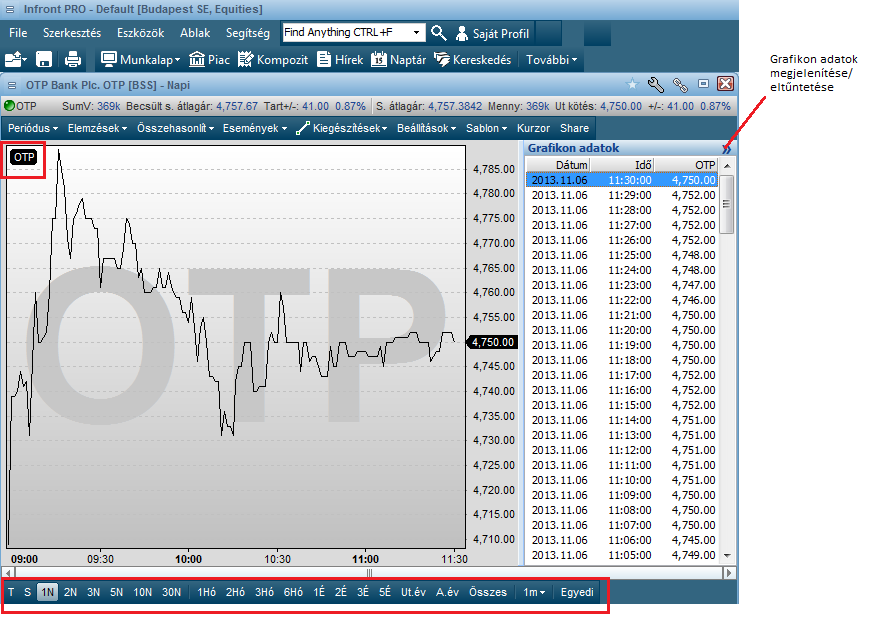This screenshot has width=870, height=631.
Task: Select the 5N period
Action: tap(117, 592)
